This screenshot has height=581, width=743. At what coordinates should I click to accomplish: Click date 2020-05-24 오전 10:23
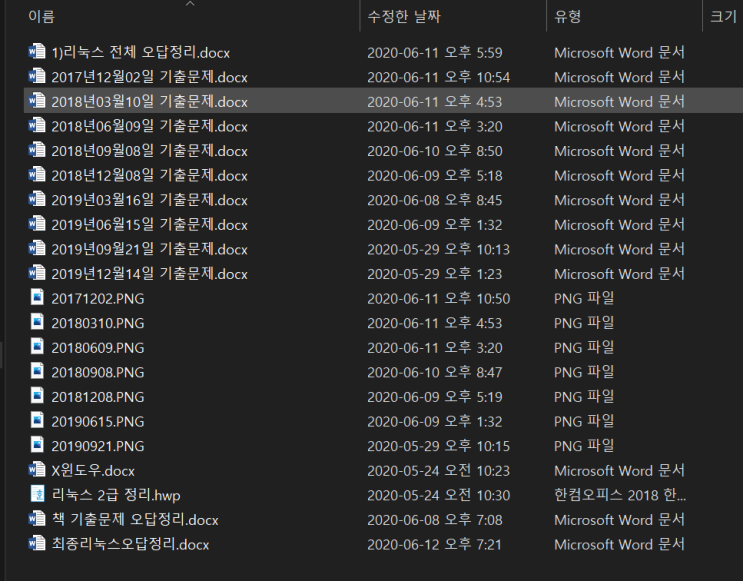439,471
